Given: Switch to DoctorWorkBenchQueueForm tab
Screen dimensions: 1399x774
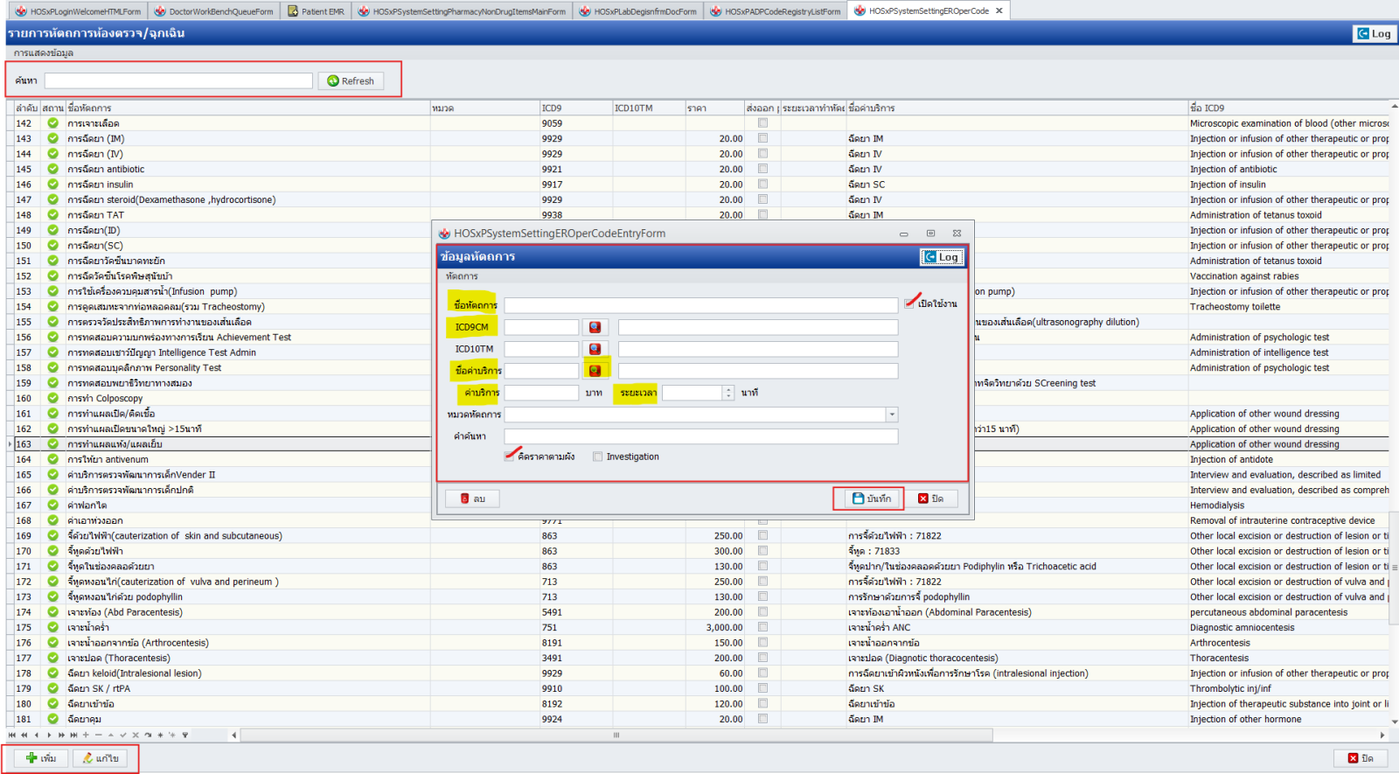Looking at the screenshot, I should pos(214,11).
